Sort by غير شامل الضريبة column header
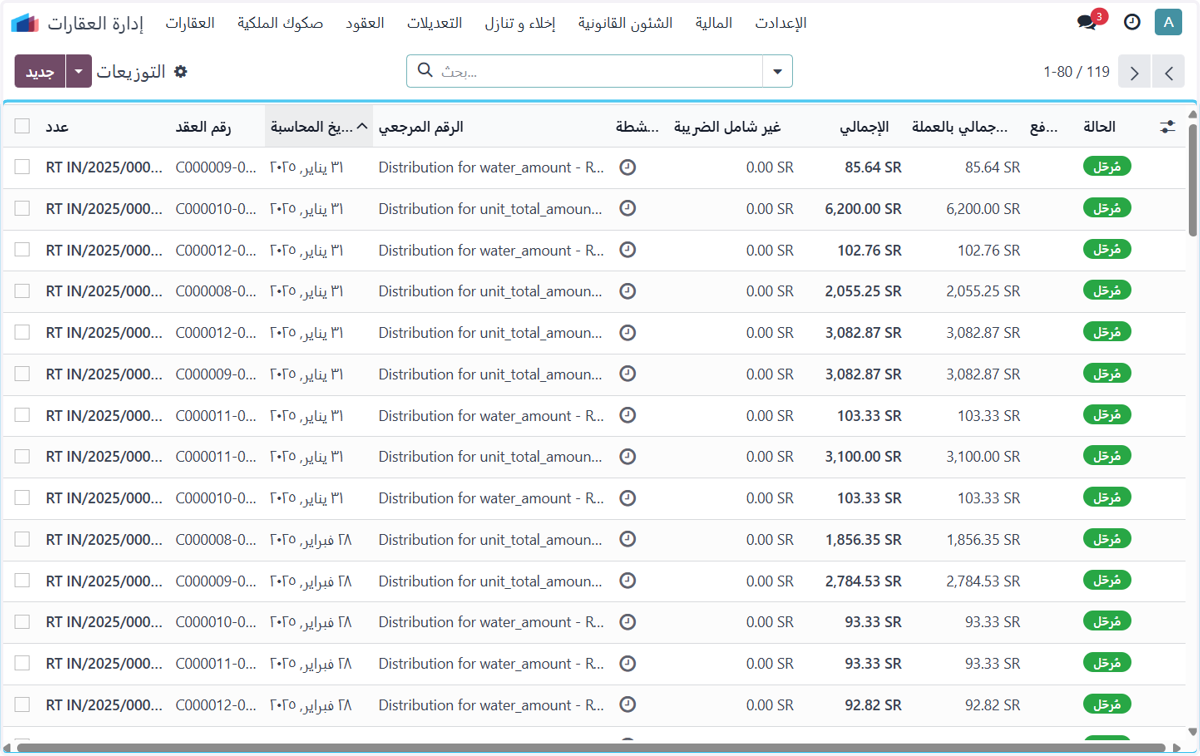 tap(727, 127)
